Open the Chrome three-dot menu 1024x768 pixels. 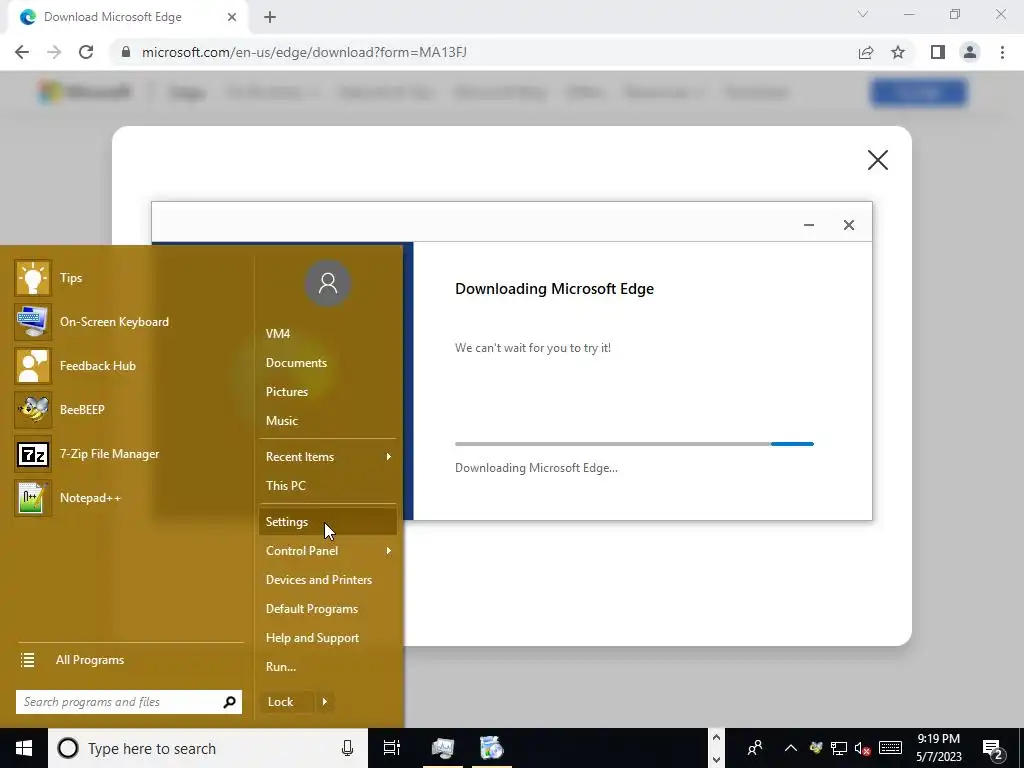point(1002,52)
